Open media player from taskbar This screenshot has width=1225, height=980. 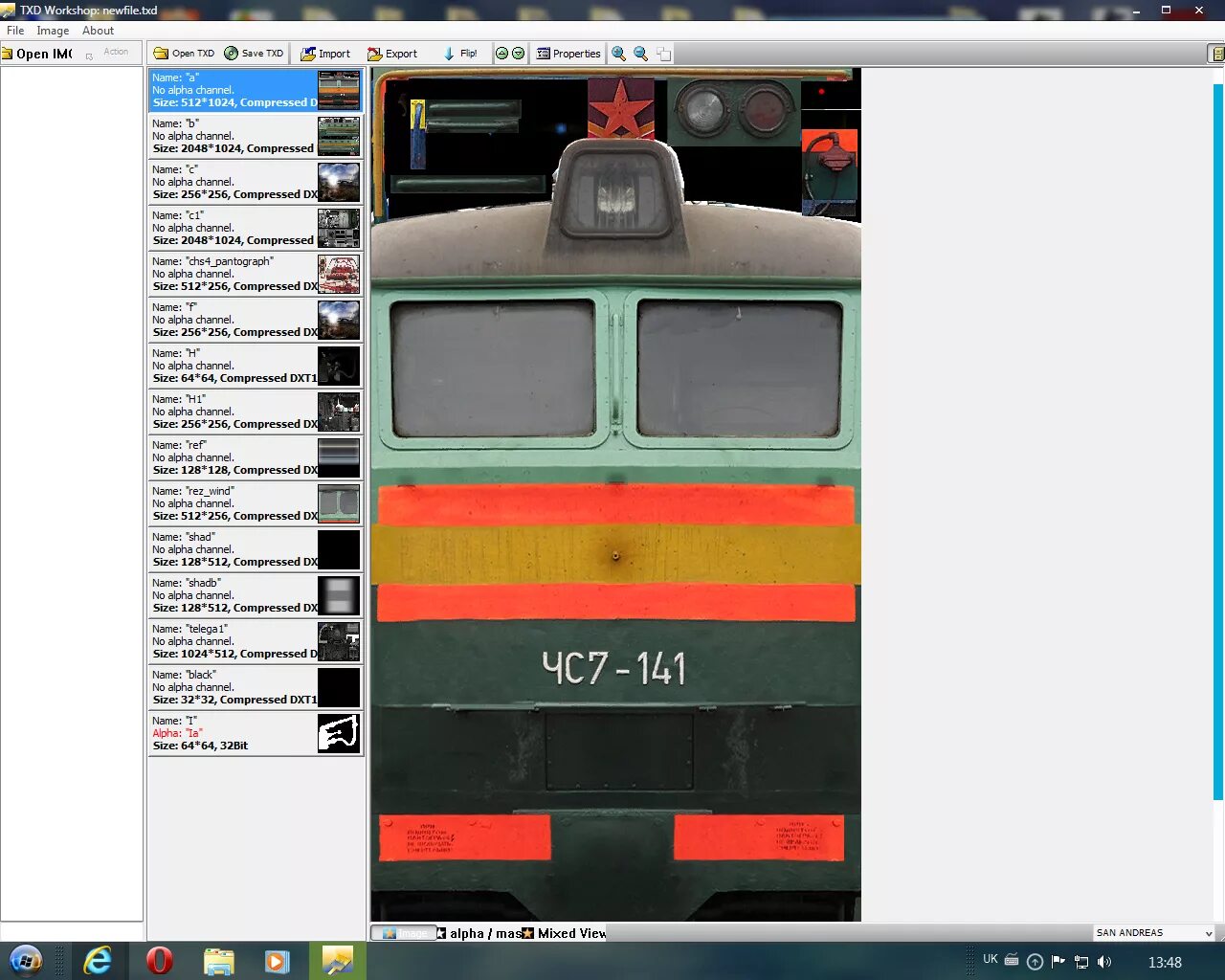278,961
